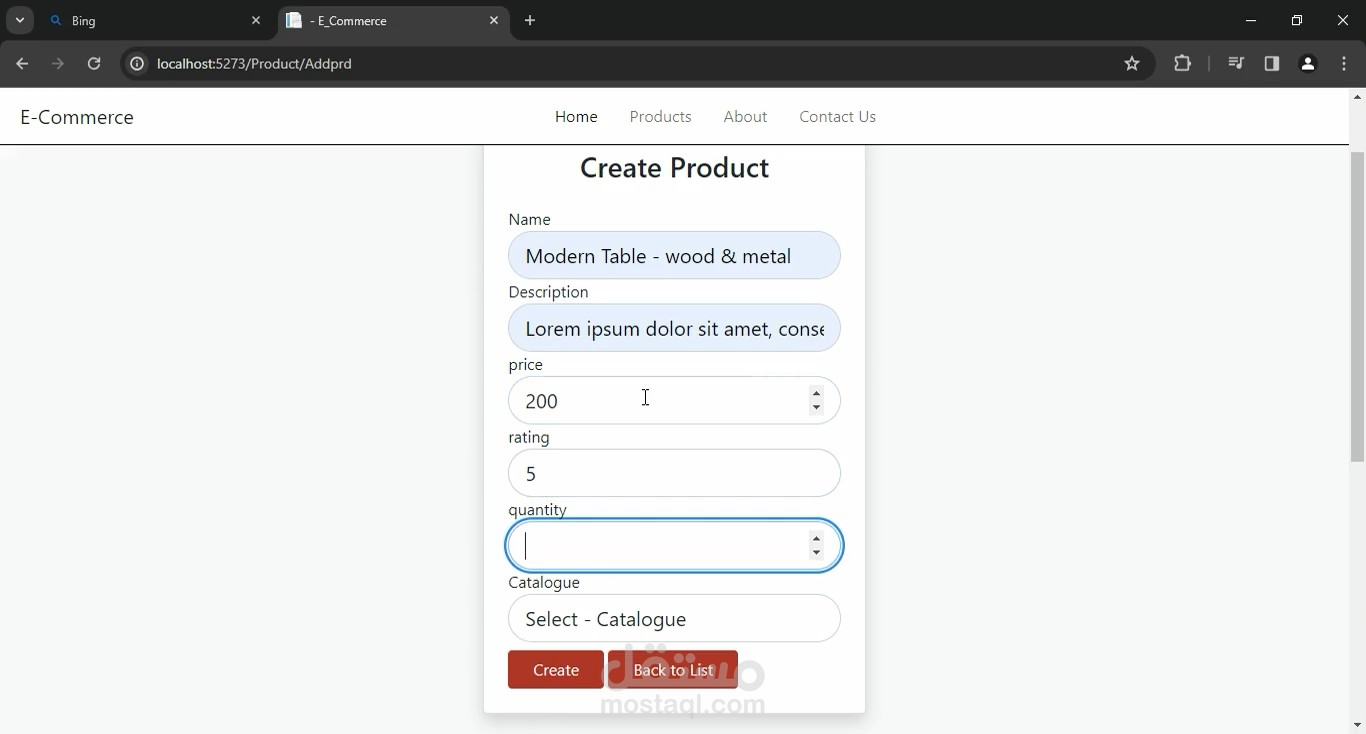Click the address bar URL
The height and width of the screenshot is (734, 1366).
pos(254,64)
